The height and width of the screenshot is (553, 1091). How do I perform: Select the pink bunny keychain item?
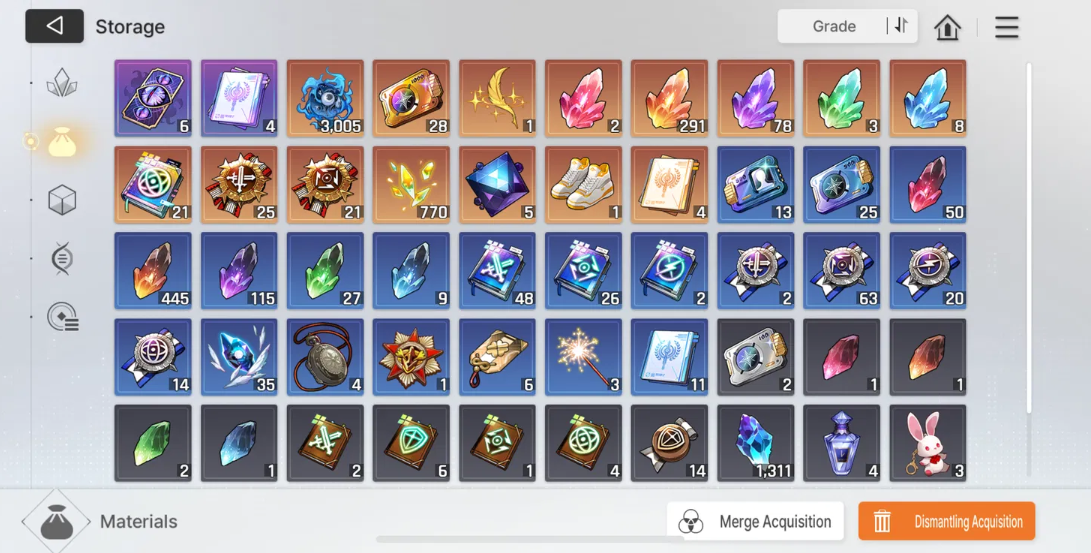tap(927, 443)
